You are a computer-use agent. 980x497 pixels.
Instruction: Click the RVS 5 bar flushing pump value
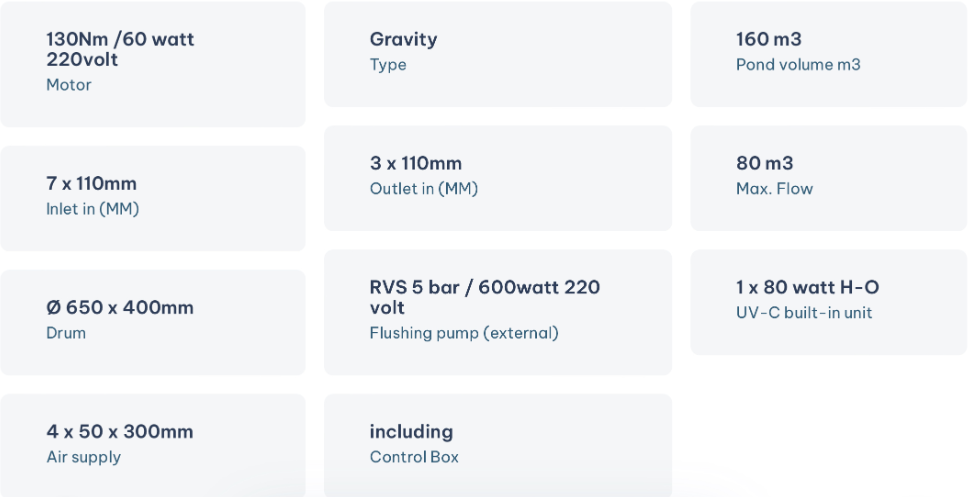[485, 297]
